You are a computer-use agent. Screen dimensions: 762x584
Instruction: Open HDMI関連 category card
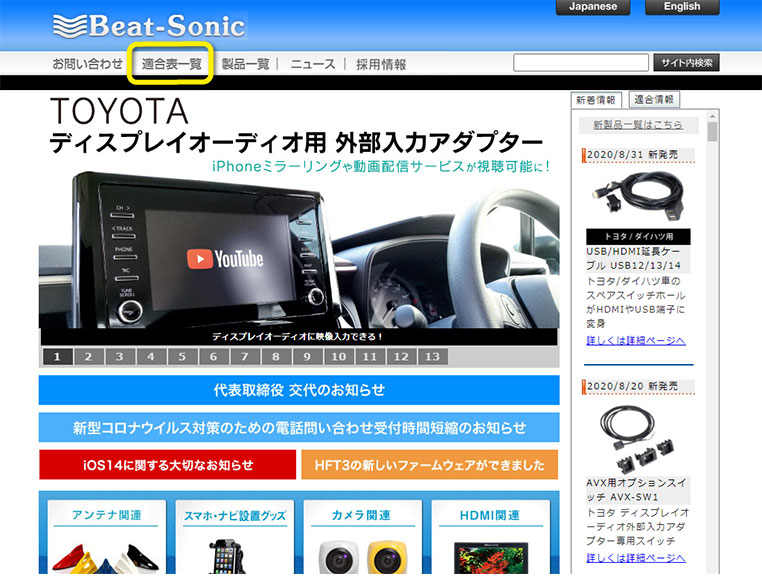pos(490,537)
